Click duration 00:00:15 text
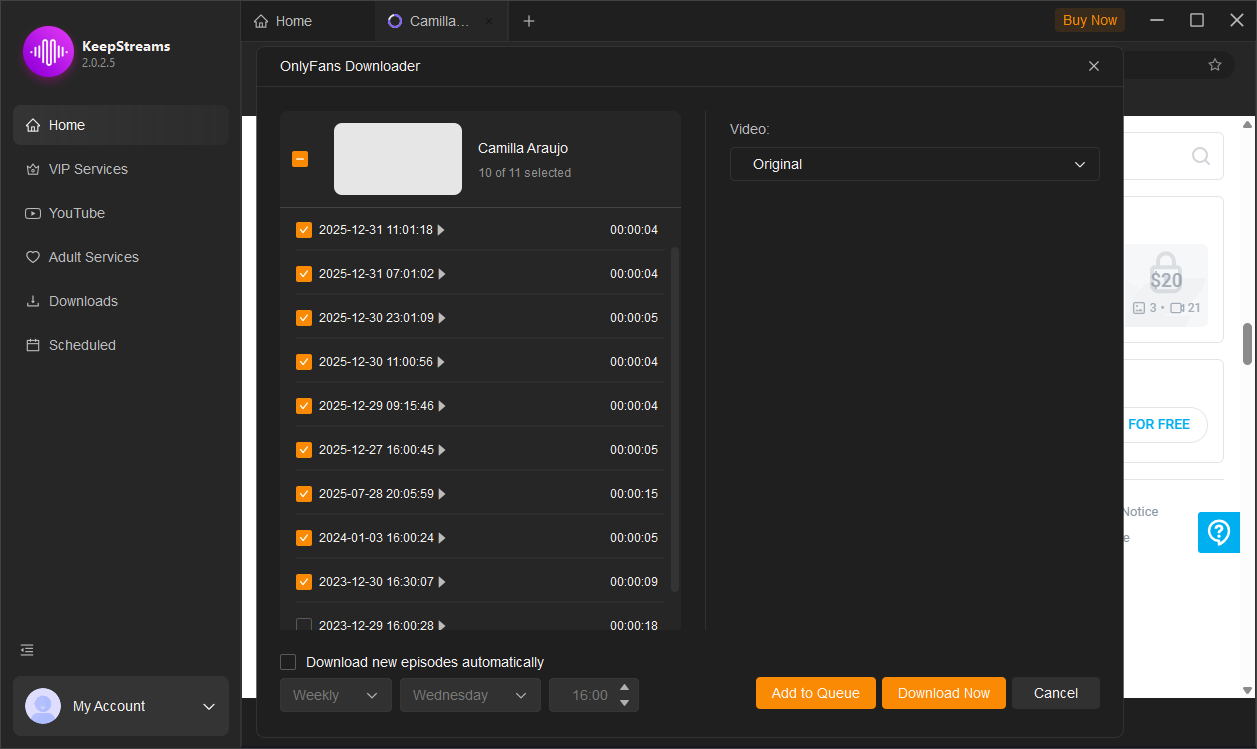 tap(634, 494)
